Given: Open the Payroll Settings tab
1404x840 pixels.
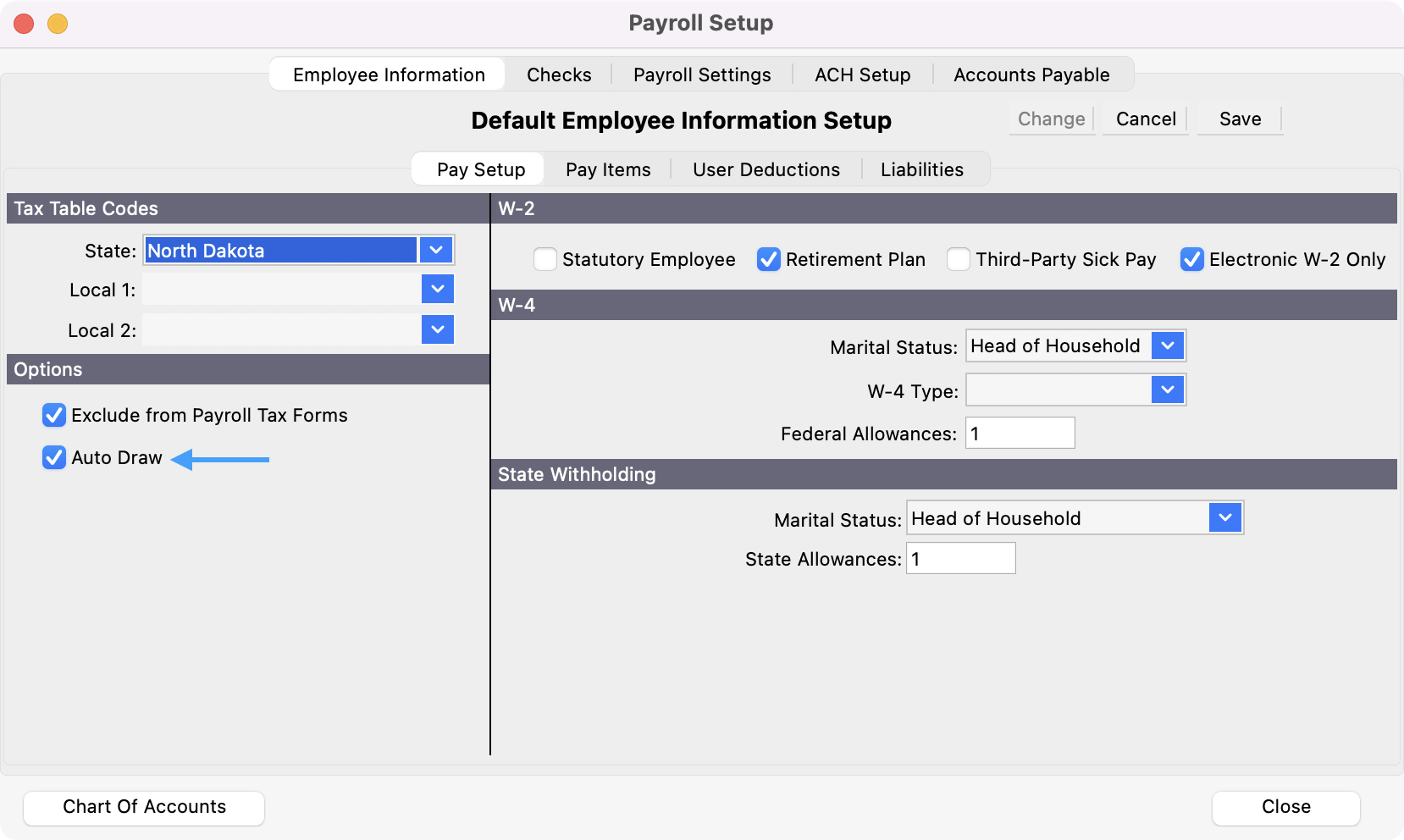Looking at the screenshot, I should (x=702, y=75).
